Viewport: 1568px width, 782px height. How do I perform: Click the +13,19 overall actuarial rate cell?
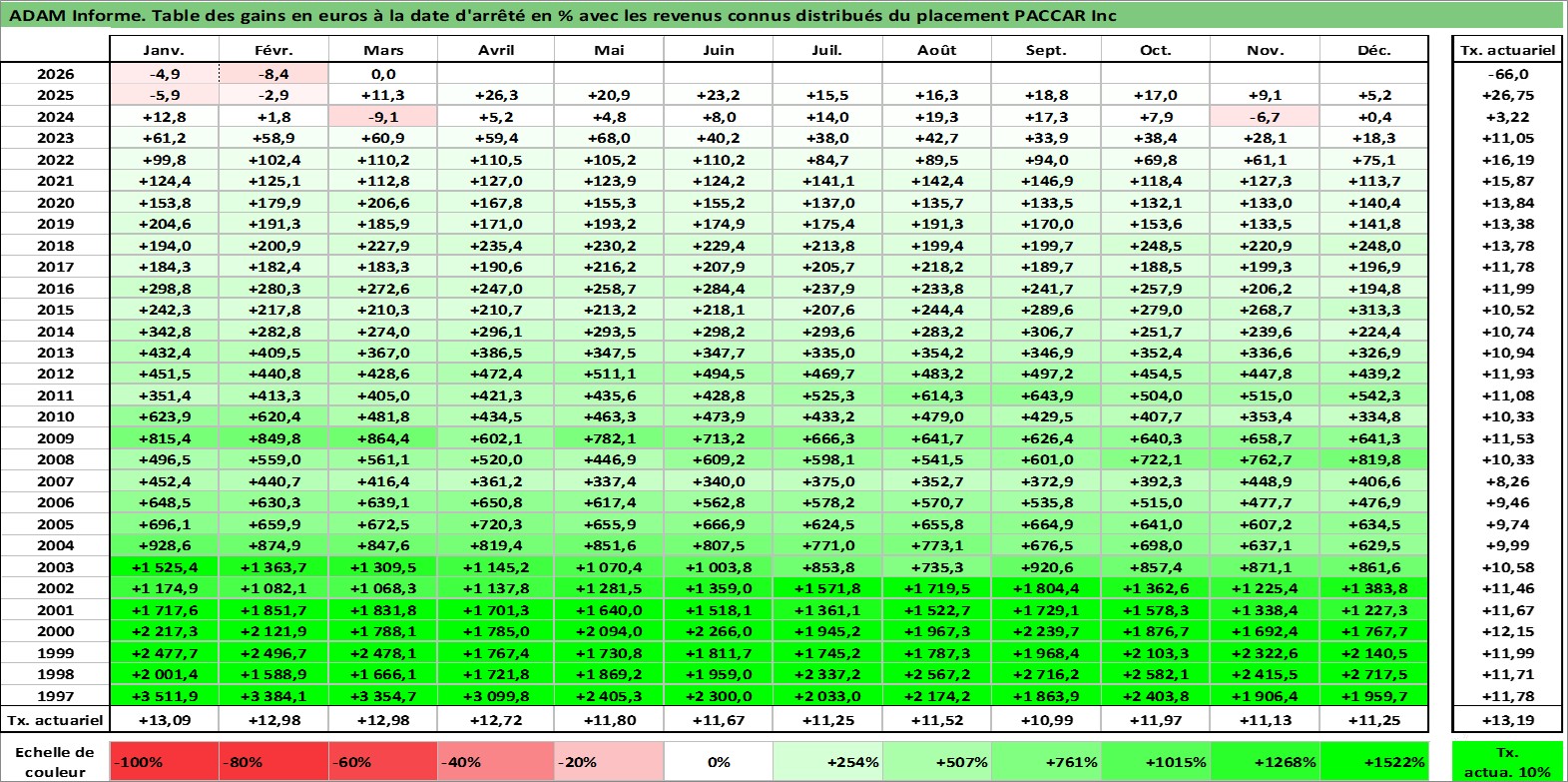click(x=1508, y=719)
